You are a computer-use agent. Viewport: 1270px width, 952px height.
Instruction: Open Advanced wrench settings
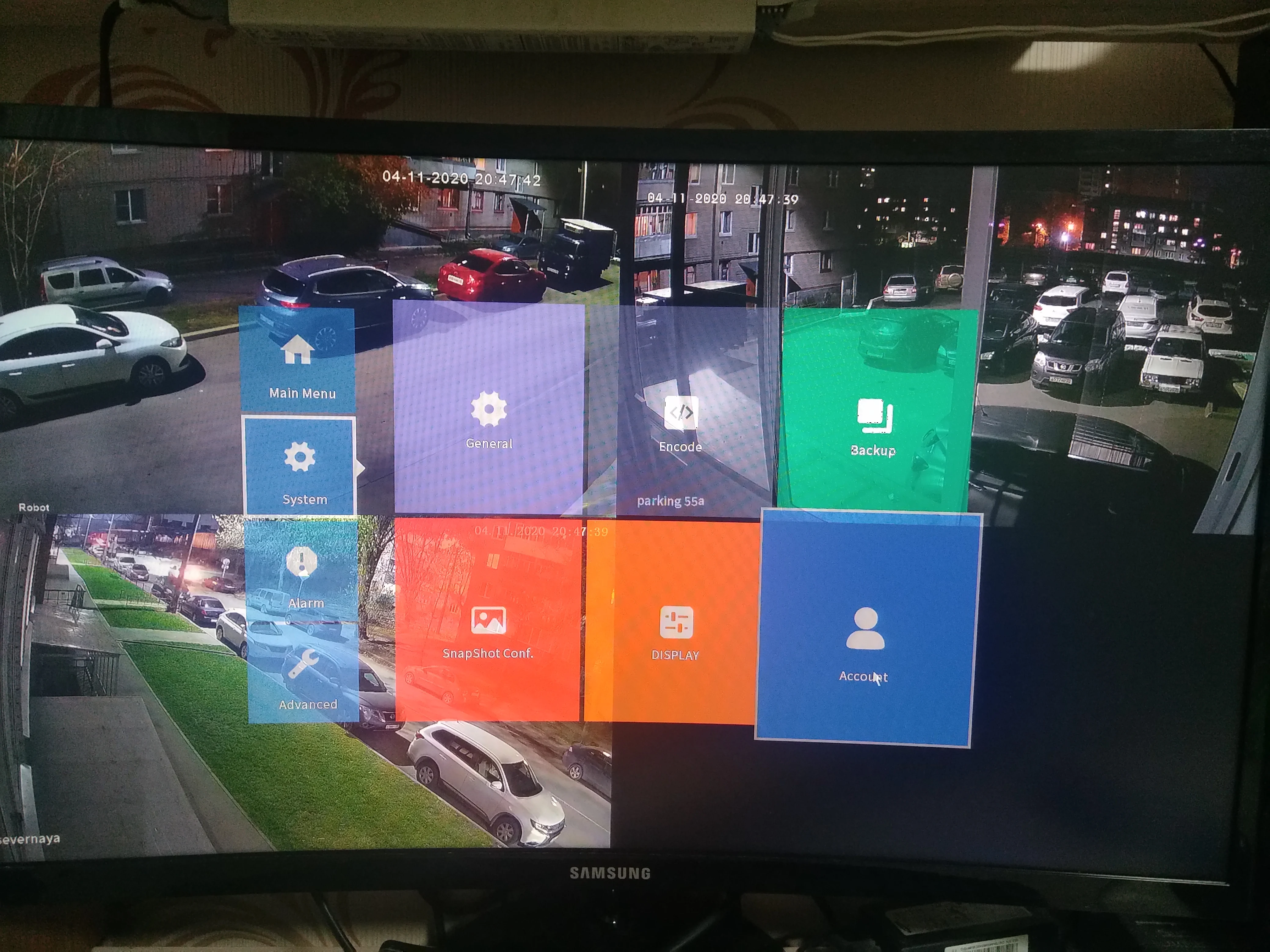click(303, 664)
